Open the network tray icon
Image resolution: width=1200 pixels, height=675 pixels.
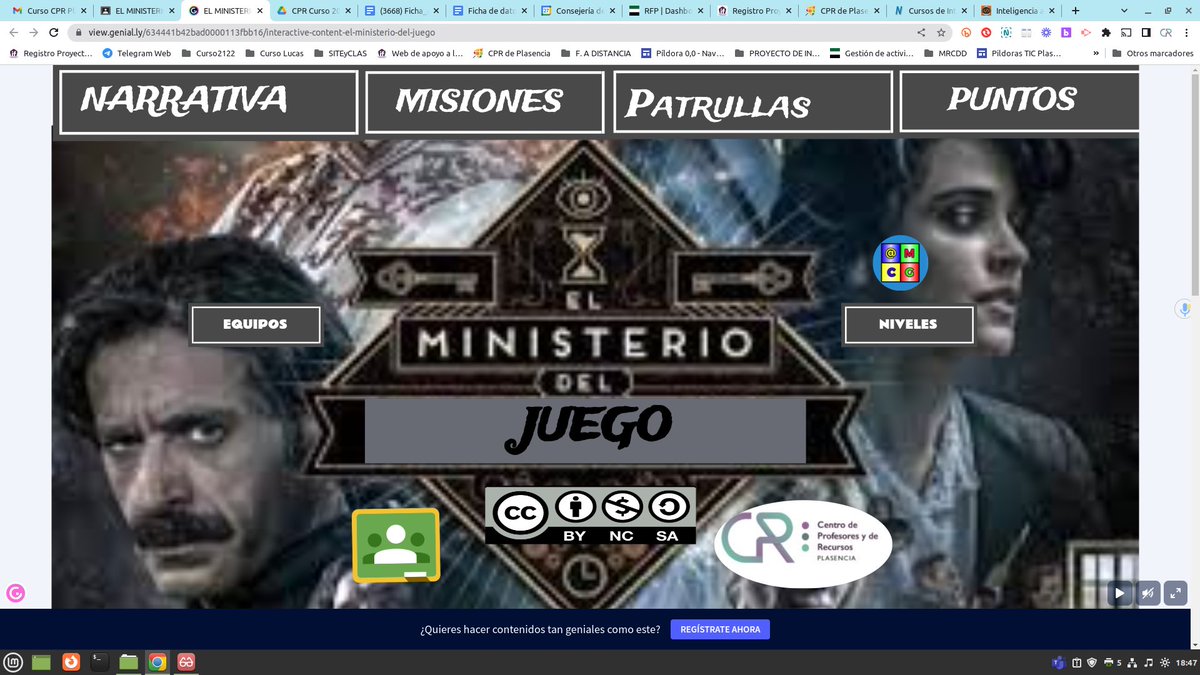[1131, 662]
